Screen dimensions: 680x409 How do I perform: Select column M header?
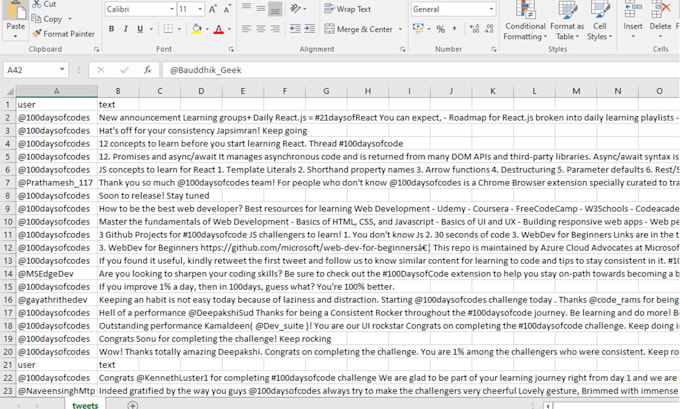(x=576, y=91)
